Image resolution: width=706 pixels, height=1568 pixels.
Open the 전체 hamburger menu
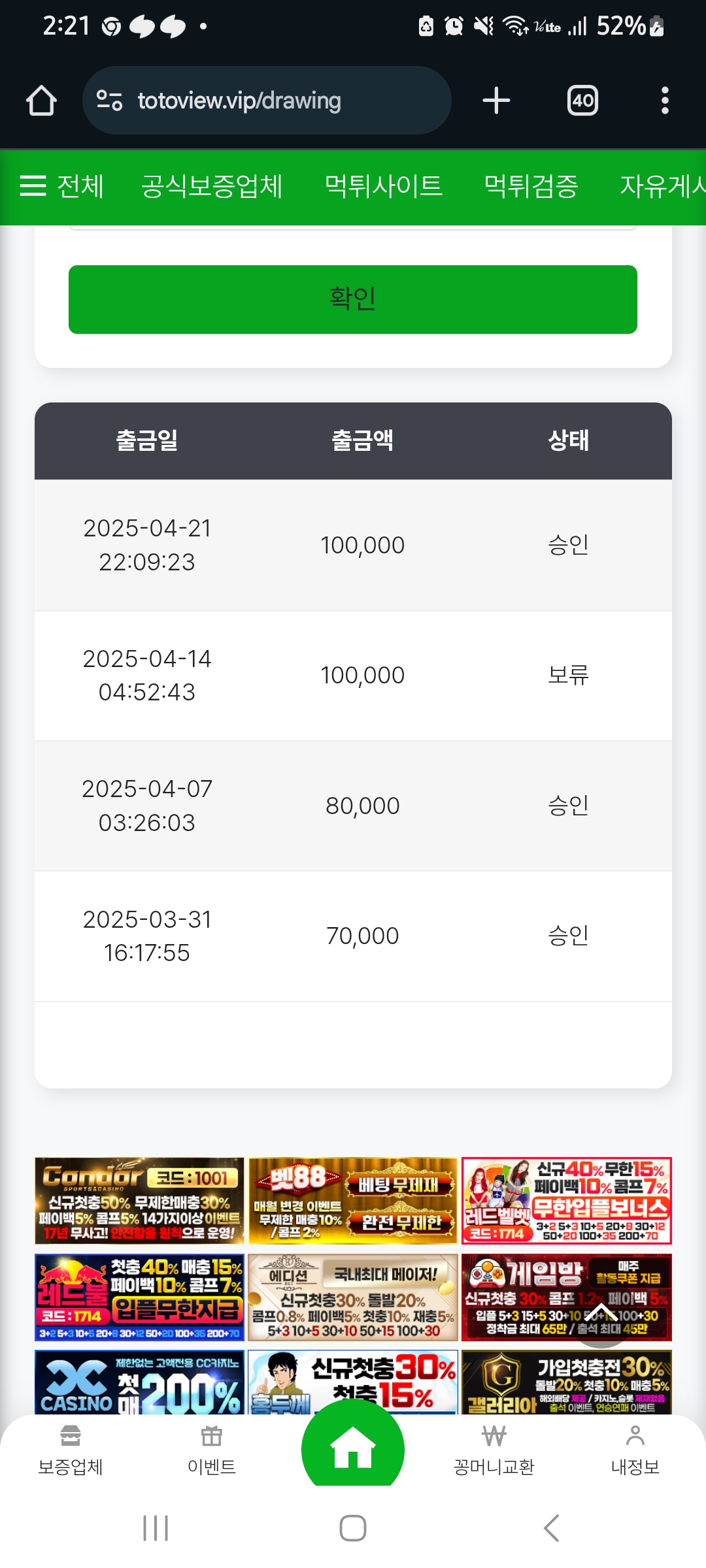[x=61, y=186]
